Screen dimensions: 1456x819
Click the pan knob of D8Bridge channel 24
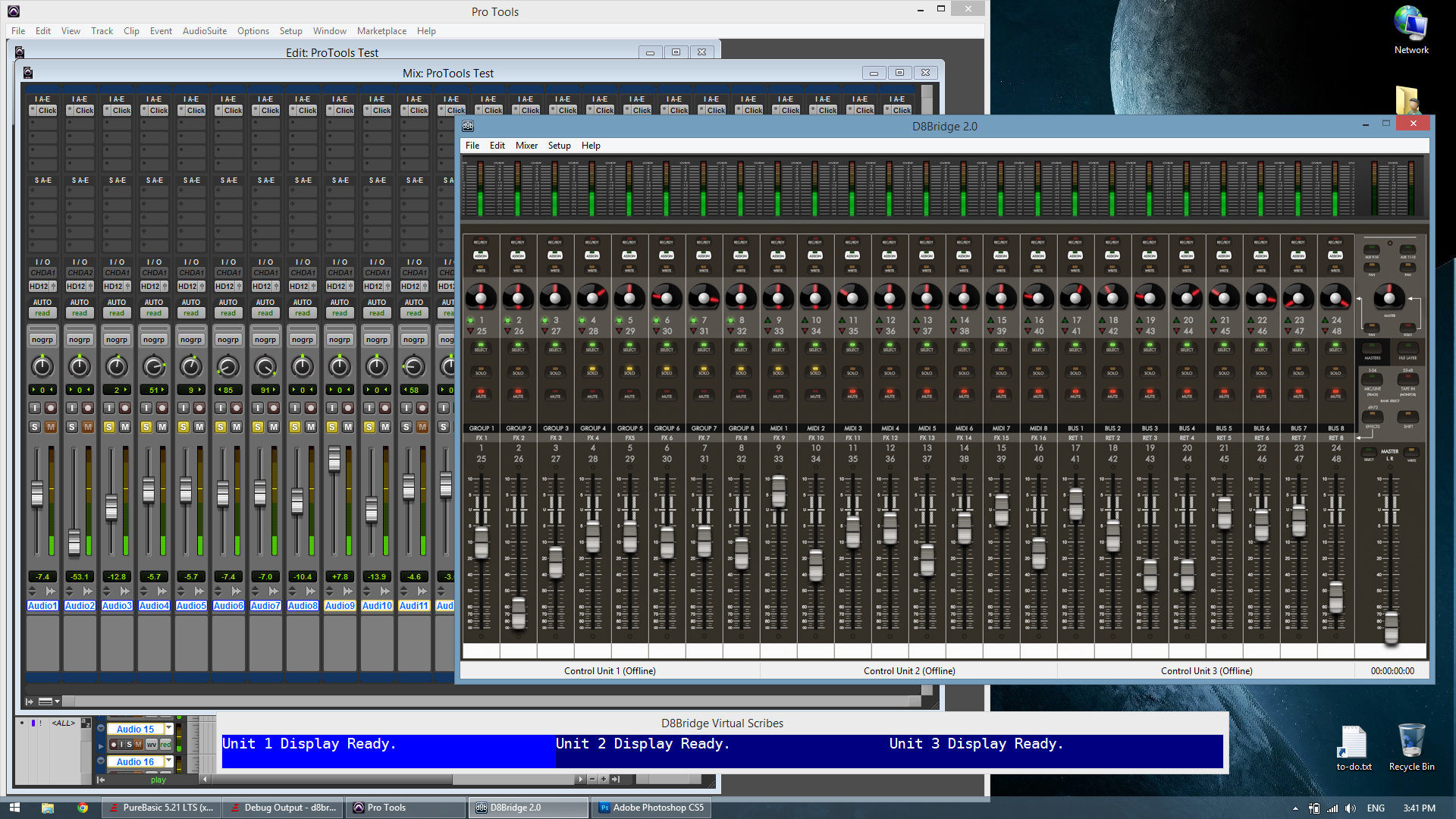[1335, 297]
